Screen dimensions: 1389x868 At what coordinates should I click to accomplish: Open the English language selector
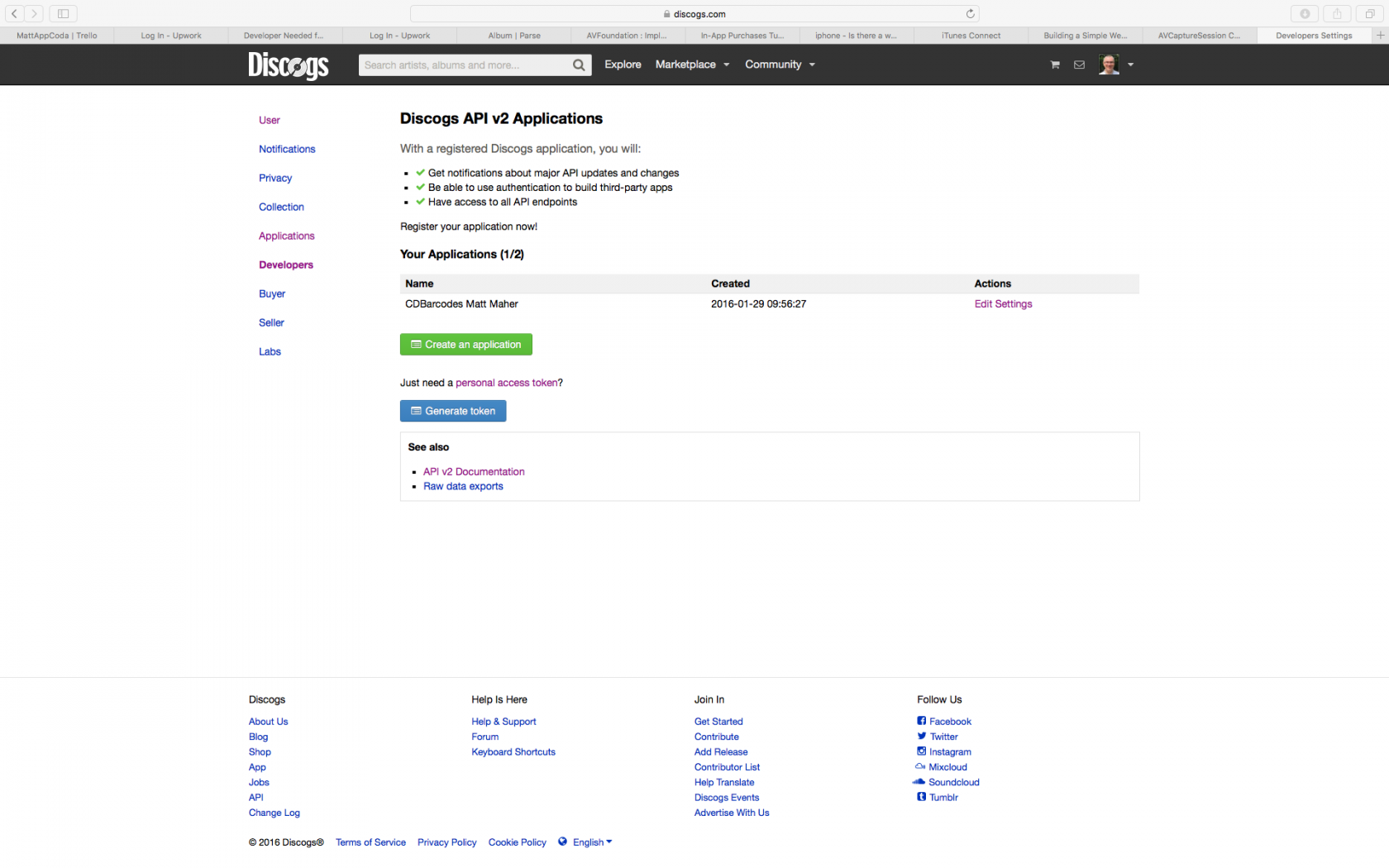point(592,842)
